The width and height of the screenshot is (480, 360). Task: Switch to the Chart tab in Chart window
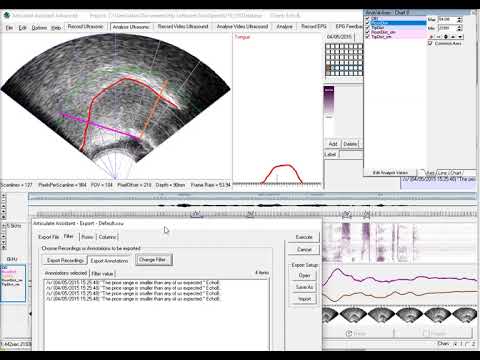[x=455, y=173]
